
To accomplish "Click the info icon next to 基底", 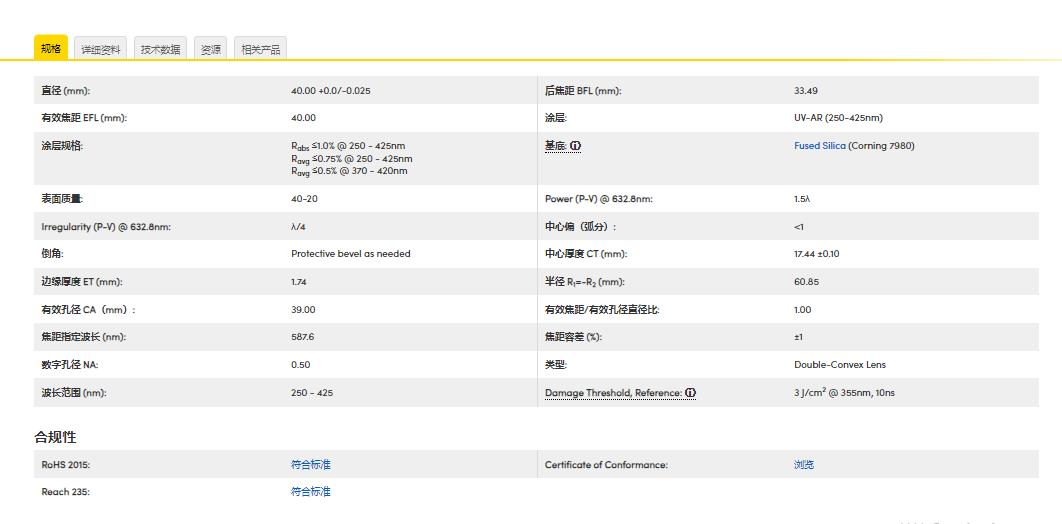I will 576,146.
